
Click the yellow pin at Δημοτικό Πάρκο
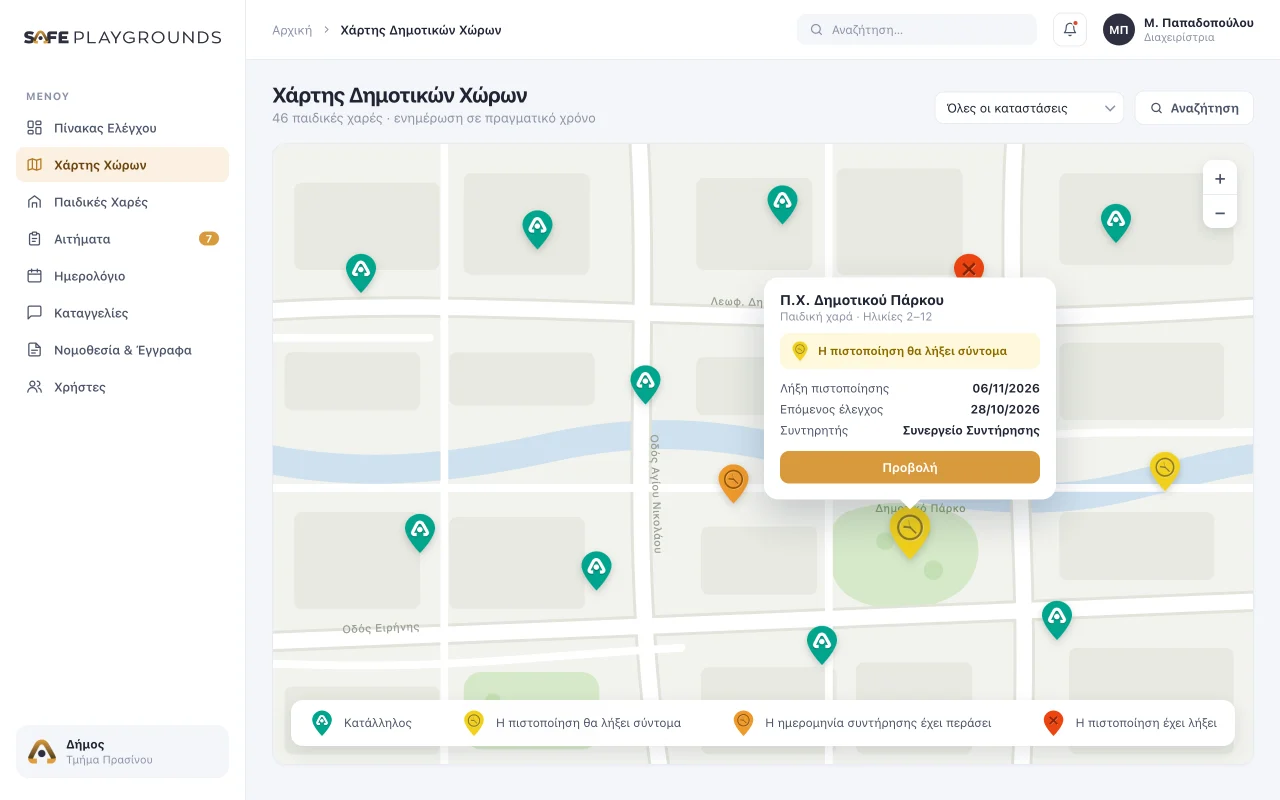(x=909, y=530)
